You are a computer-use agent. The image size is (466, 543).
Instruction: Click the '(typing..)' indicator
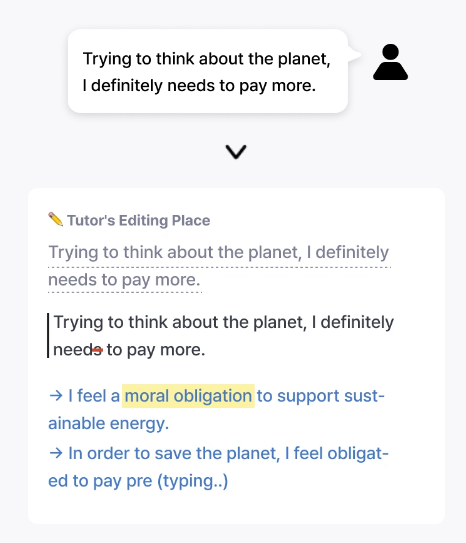click(x=193, y=481)
